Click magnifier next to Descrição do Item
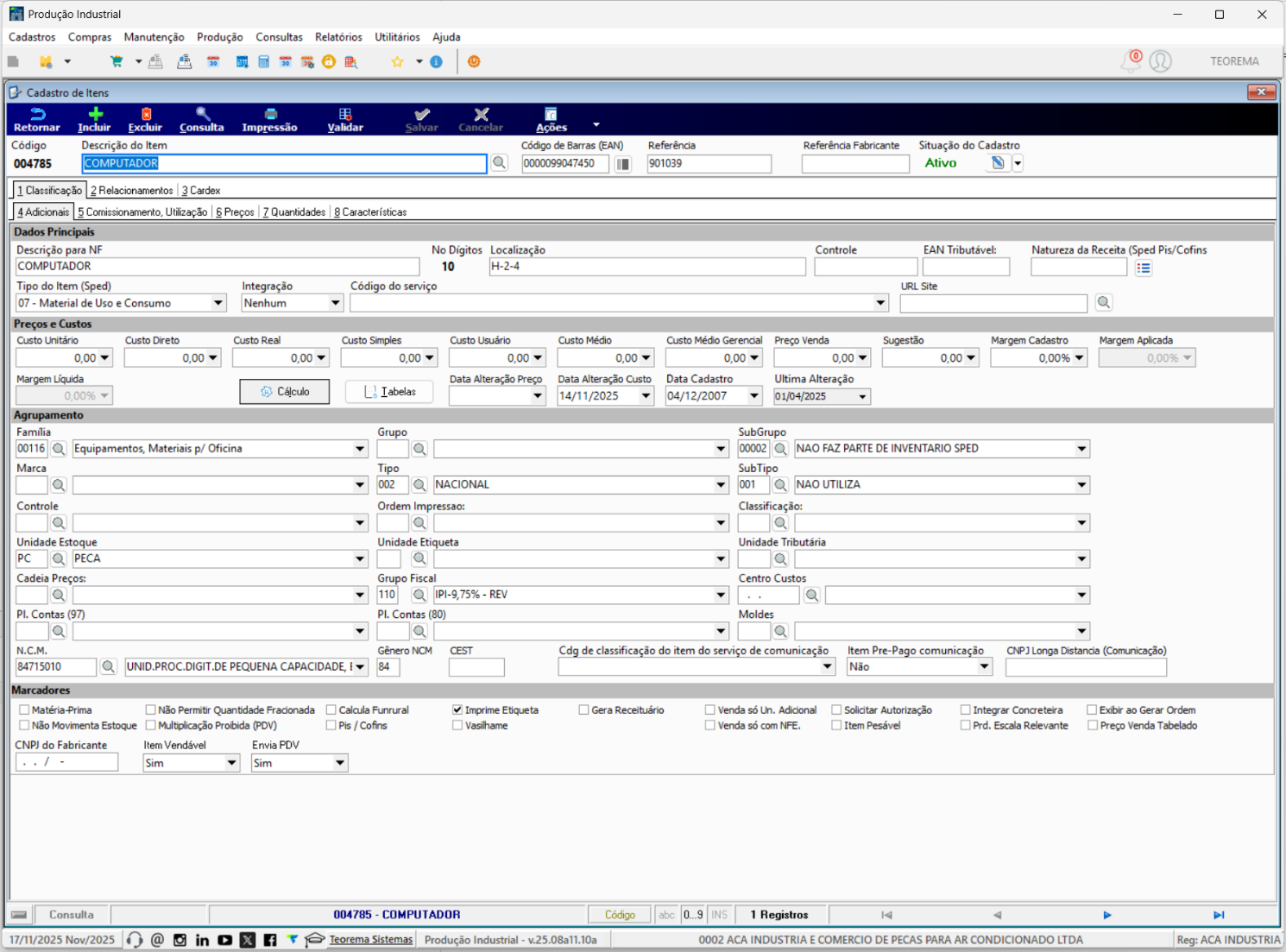Image resolution: width=1286 pixels, height=952 pixels. tap(499, 163)
